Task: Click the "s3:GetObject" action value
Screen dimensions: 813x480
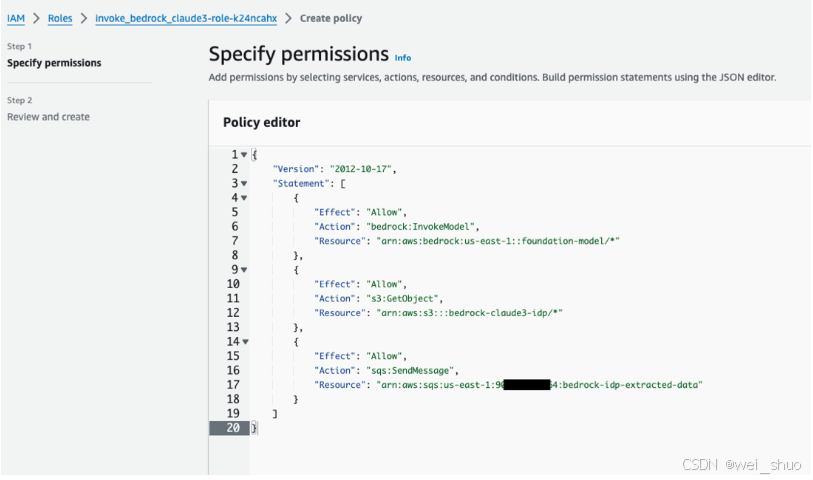Action: (402, 299)
